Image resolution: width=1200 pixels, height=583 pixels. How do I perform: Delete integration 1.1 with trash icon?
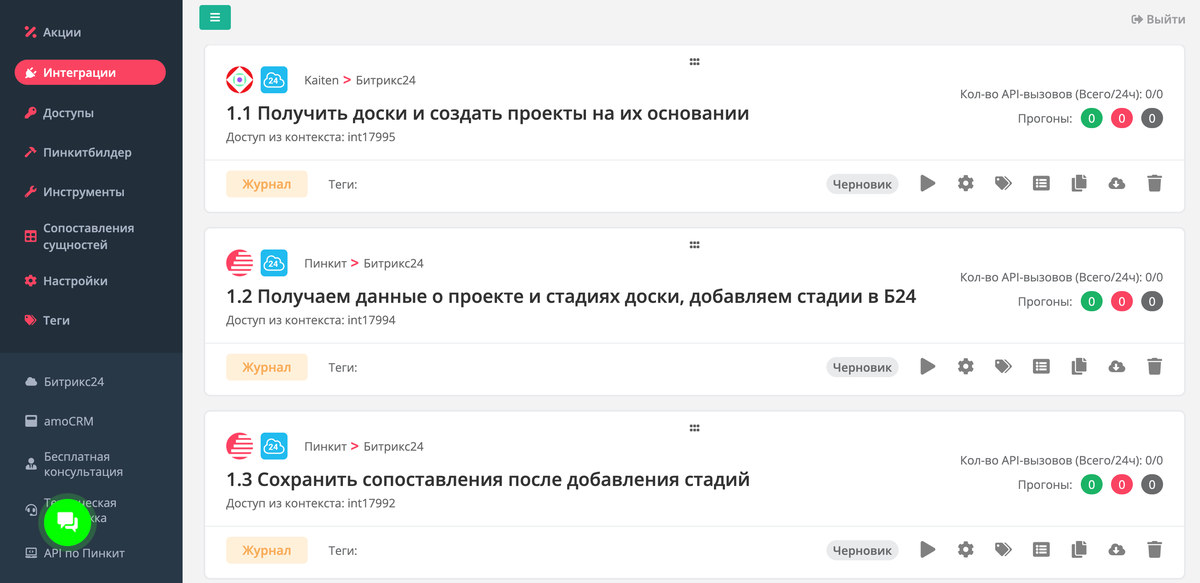point(1154,183)
